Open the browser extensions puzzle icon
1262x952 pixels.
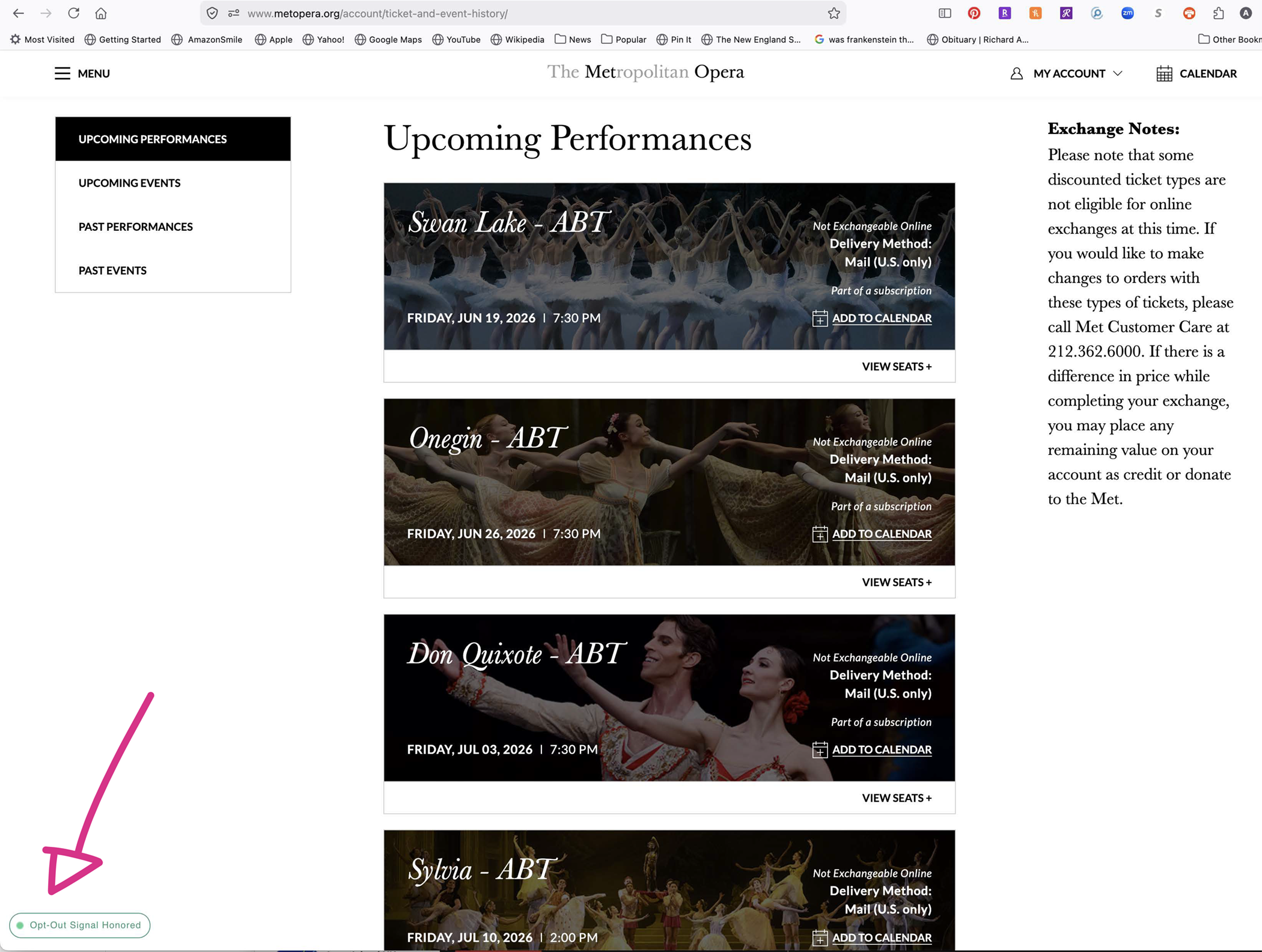tap(1218, 13)
